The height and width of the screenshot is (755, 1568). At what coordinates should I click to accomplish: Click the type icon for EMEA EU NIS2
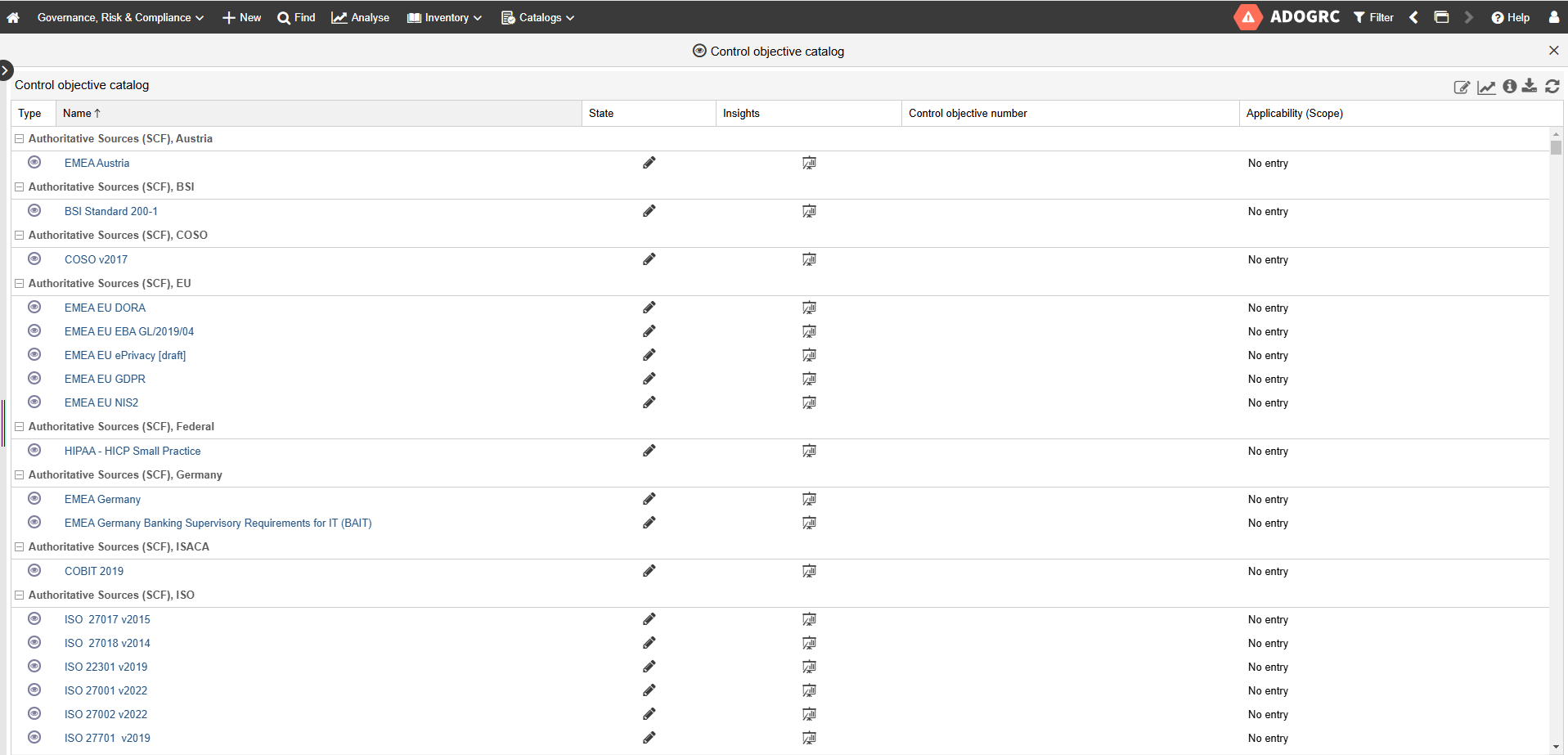click(34, 402)
